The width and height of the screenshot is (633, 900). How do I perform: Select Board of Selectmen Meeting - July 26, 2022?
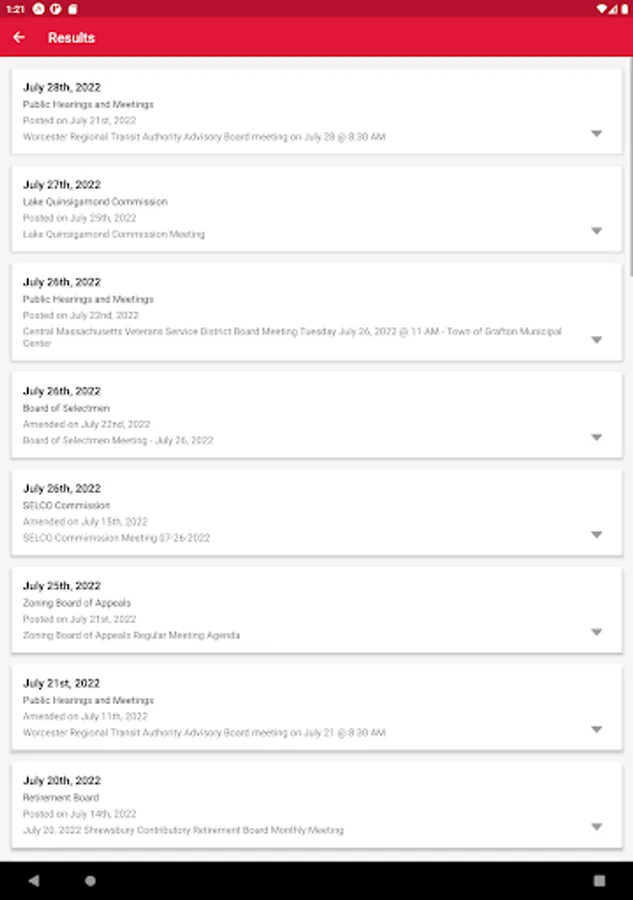(x=118, y=440)
